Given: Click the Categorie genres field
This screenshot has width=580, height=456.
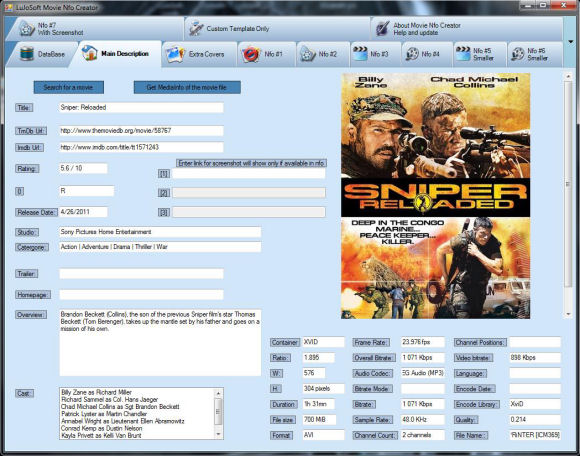Looking at the screenshot, I should click(x=160, y=247).
